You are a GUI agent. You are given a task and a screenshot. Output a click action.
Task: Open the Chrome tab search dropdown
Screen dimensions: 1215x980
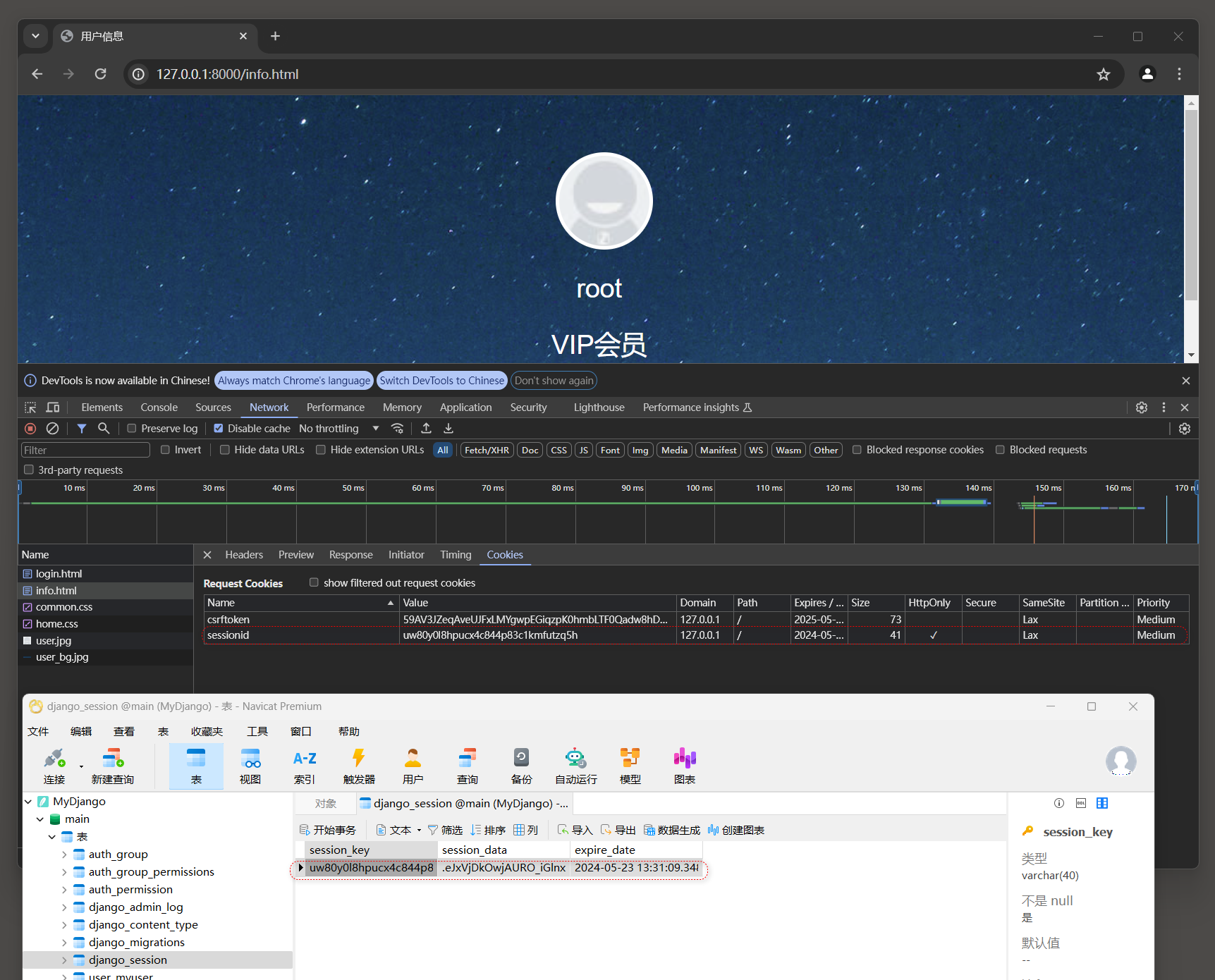35,35
